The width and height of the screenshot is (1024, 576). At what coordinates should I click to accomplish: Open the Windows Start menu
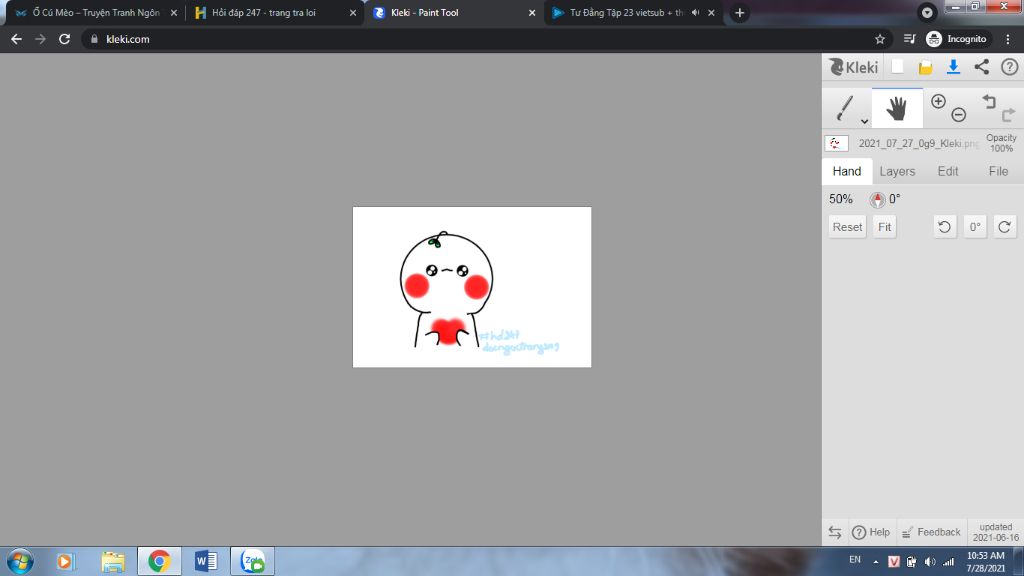pos(20,561)
